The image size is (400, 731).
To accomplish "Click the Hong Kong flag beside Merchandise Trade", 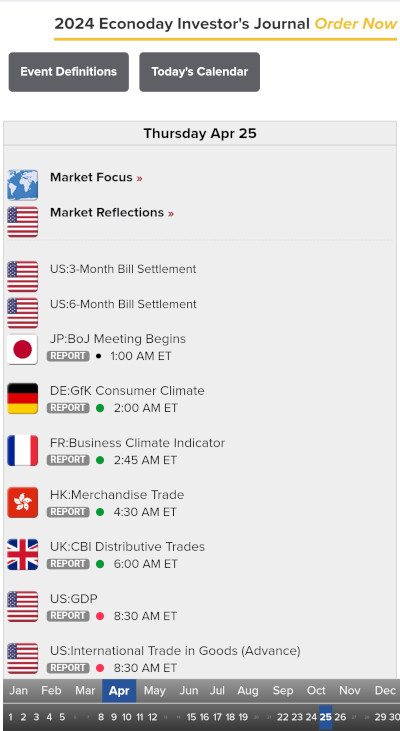I will [x=22, y=503].
